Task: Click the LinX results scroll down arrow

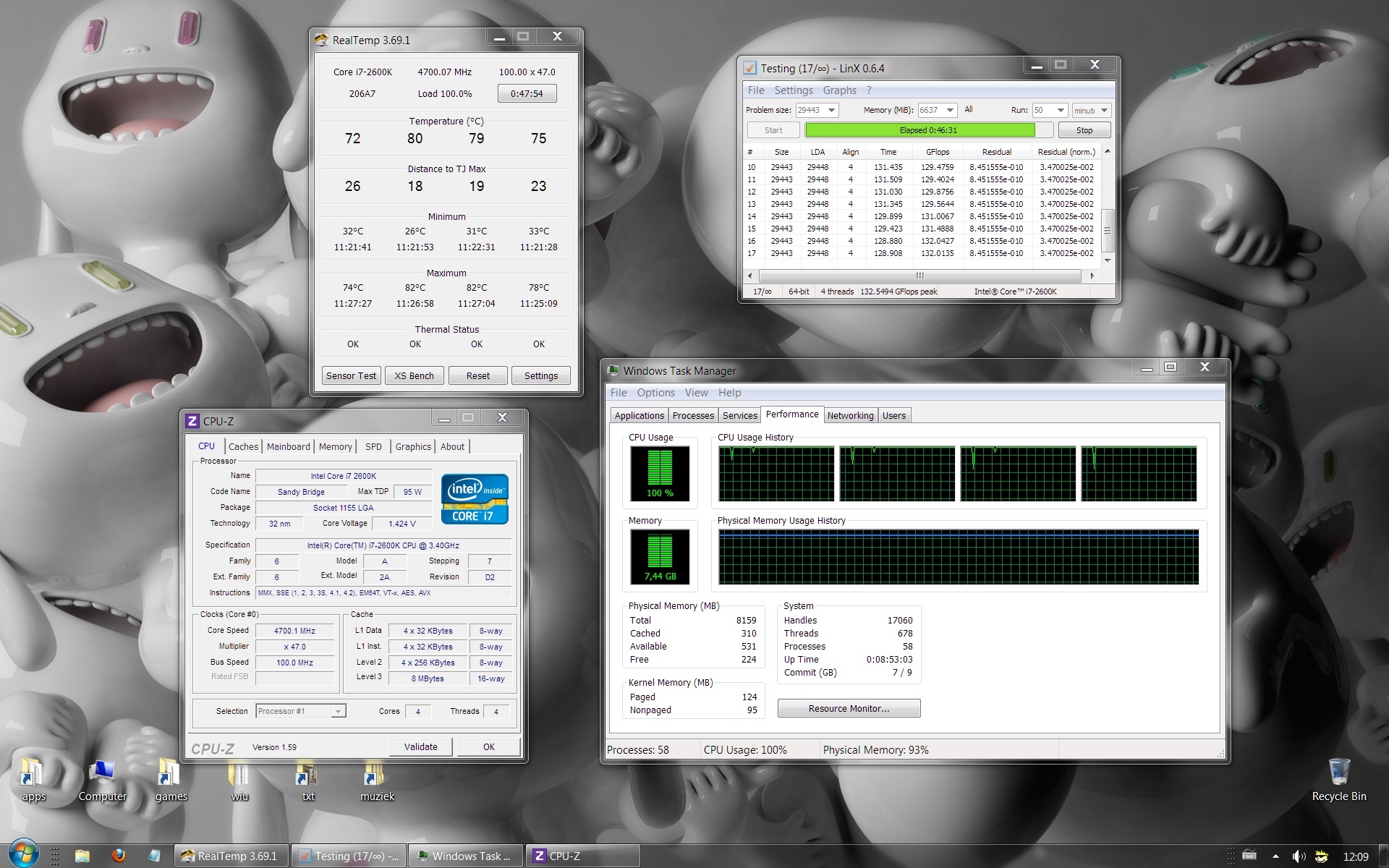Action: coord(1107,260)
